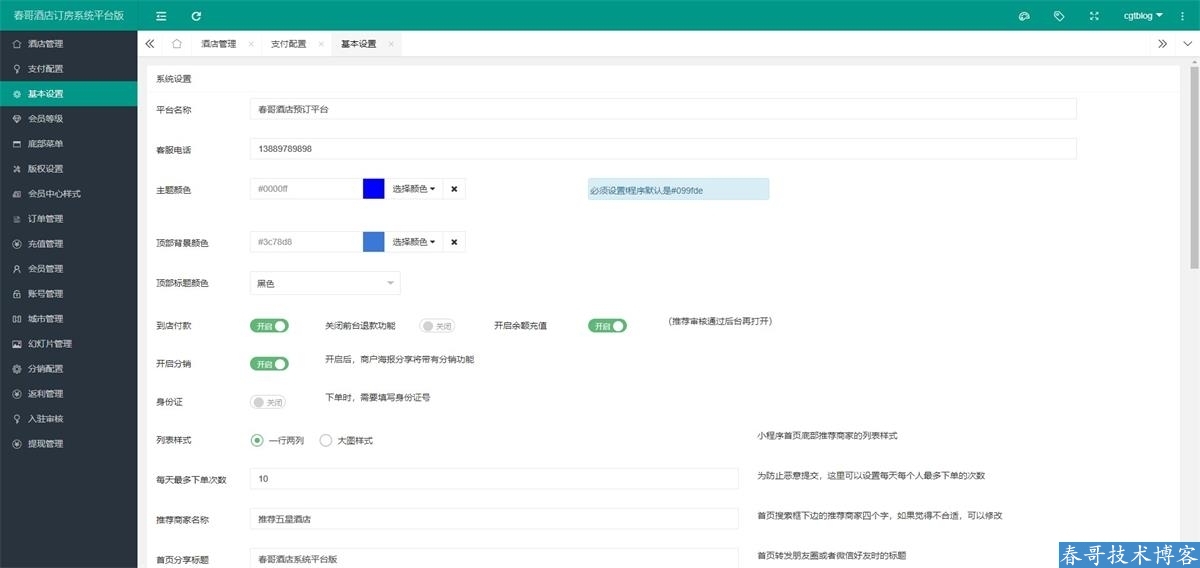1200x568 pixels.
Task: Clear the theme color with X button
Action: coord(454,189)
